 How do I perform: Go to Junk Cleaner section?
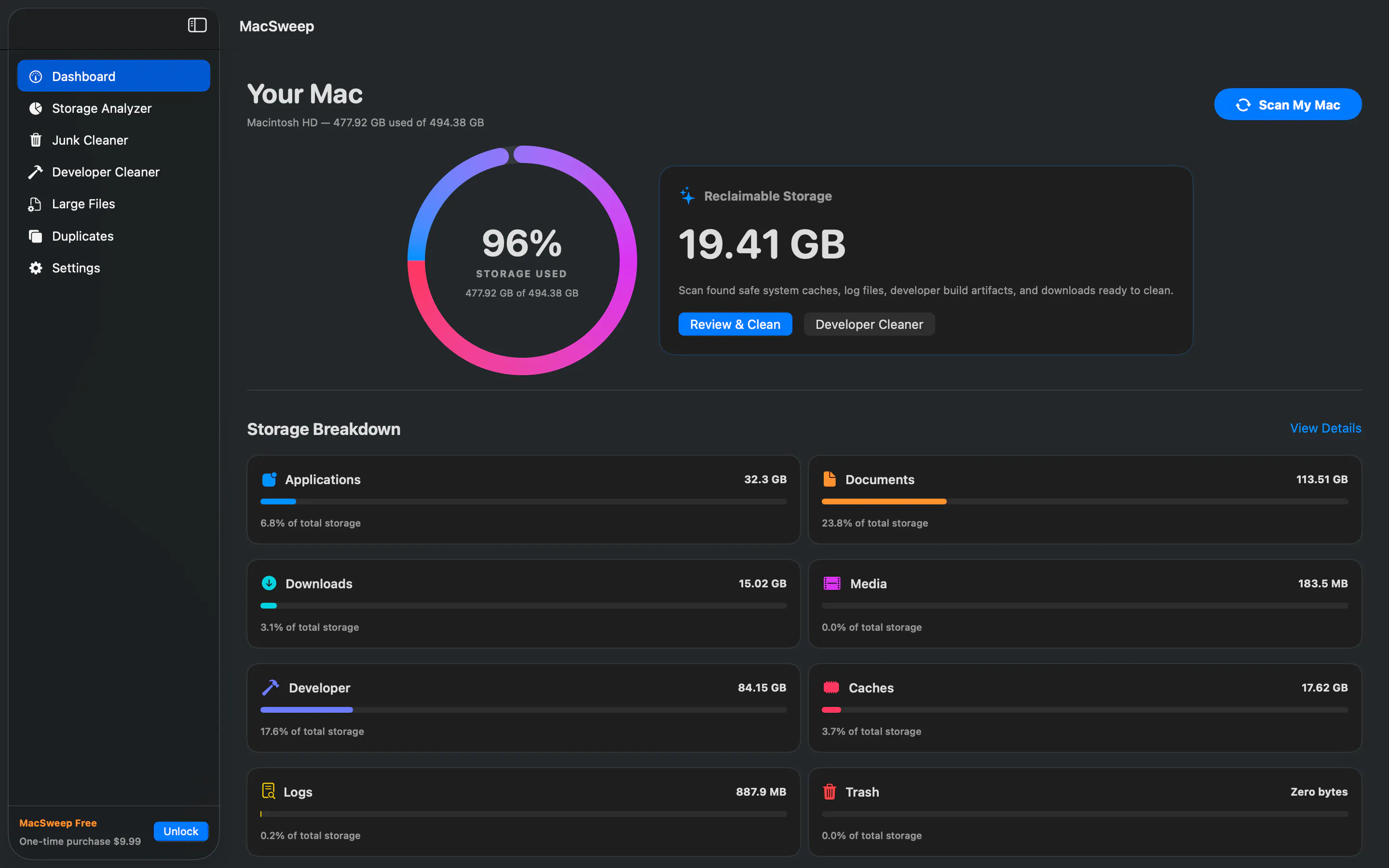coord(114,140)
